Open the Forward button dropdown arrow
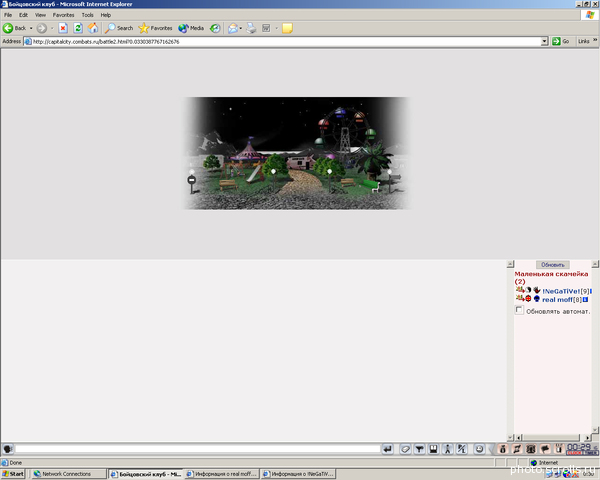Image resolution: width=600 pixels, height=480 pixels. pos(52,28)
